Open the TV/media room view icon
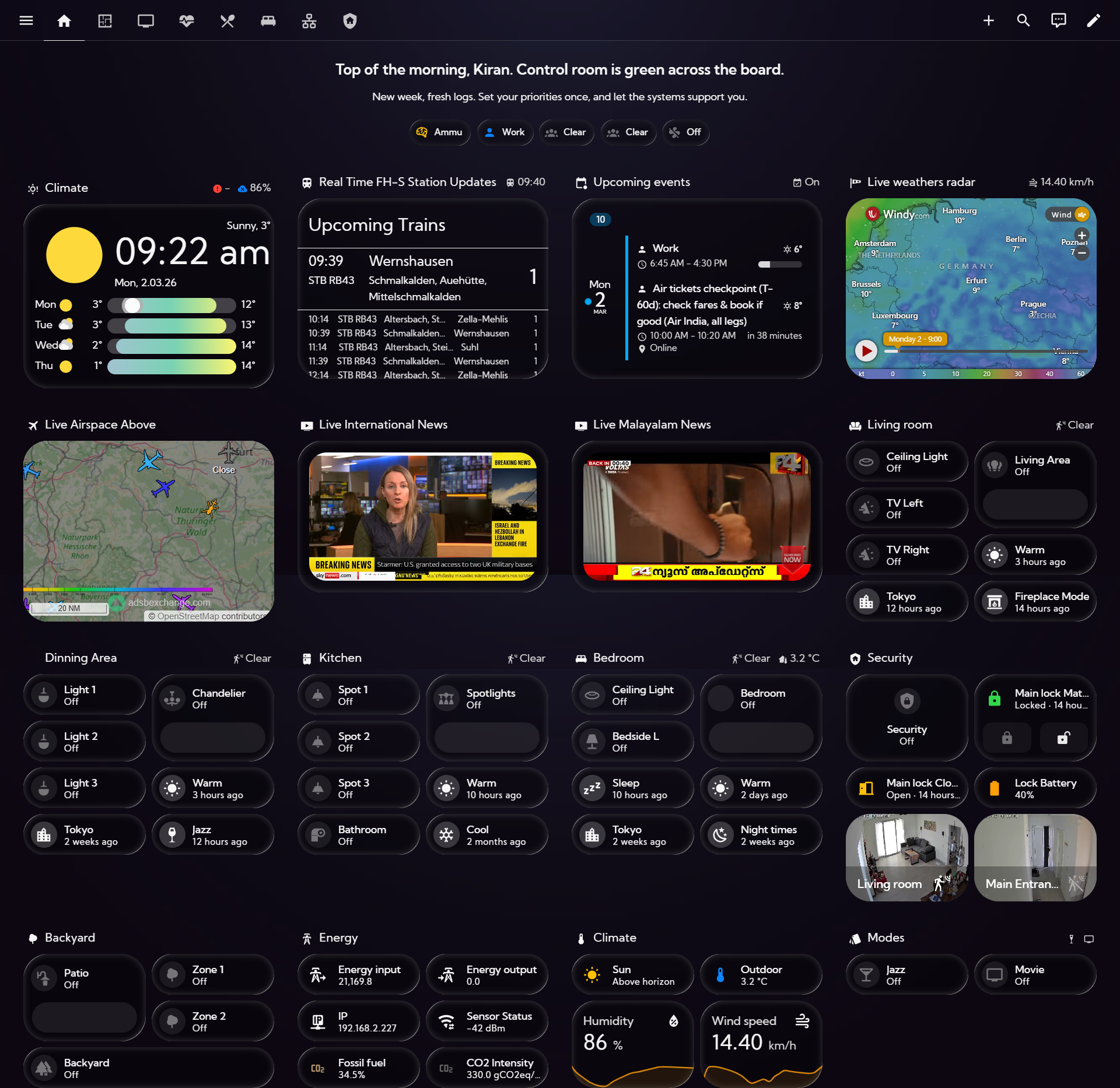 (146, 20)
